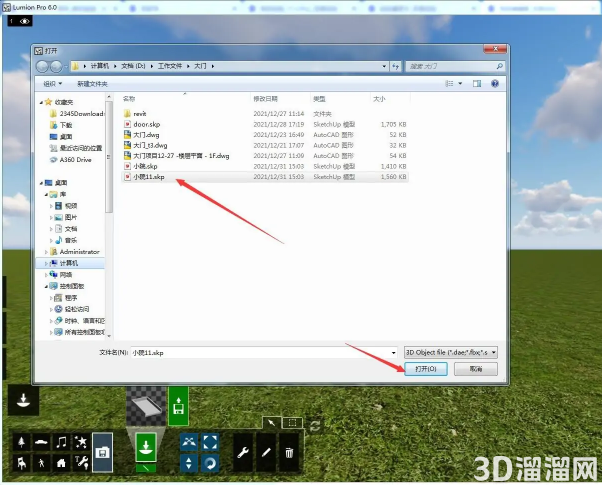Click the Rotate heading circular arrow icon
Image resolution: width=602 pixels, height=485 pixels.
pyautogui.click(x=210, y=463)
